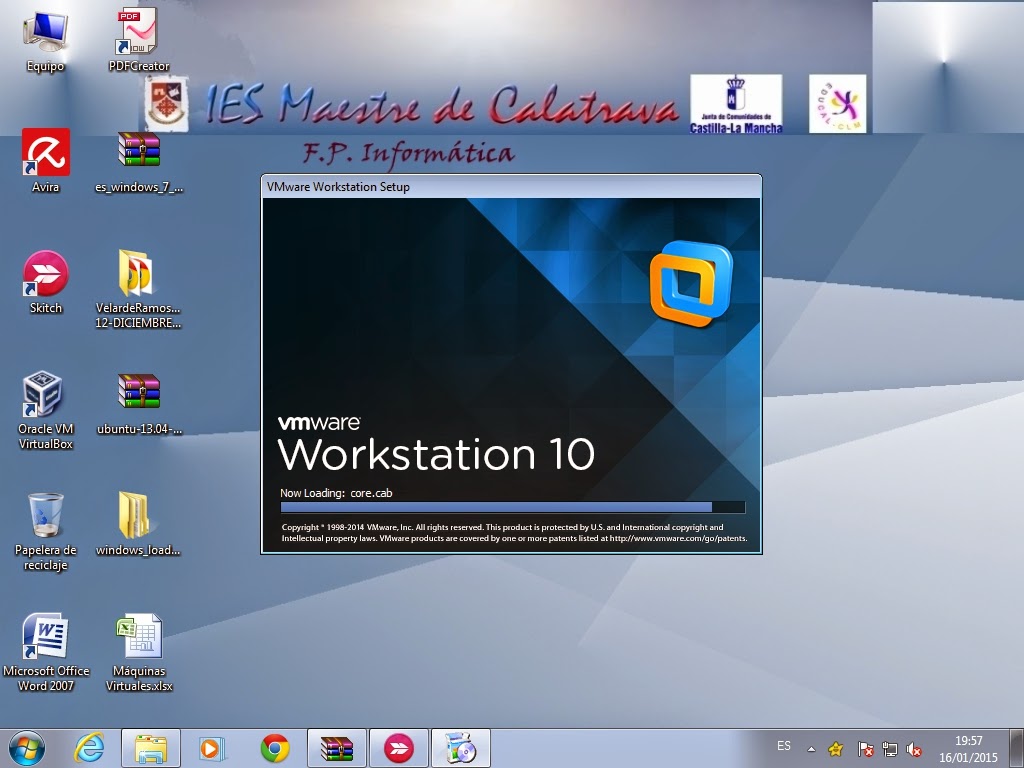The width and height of the screenshot is (1024, 768).
Task: Open Microsoft Office Word 2007 shortcut
Action: [46, 652]
